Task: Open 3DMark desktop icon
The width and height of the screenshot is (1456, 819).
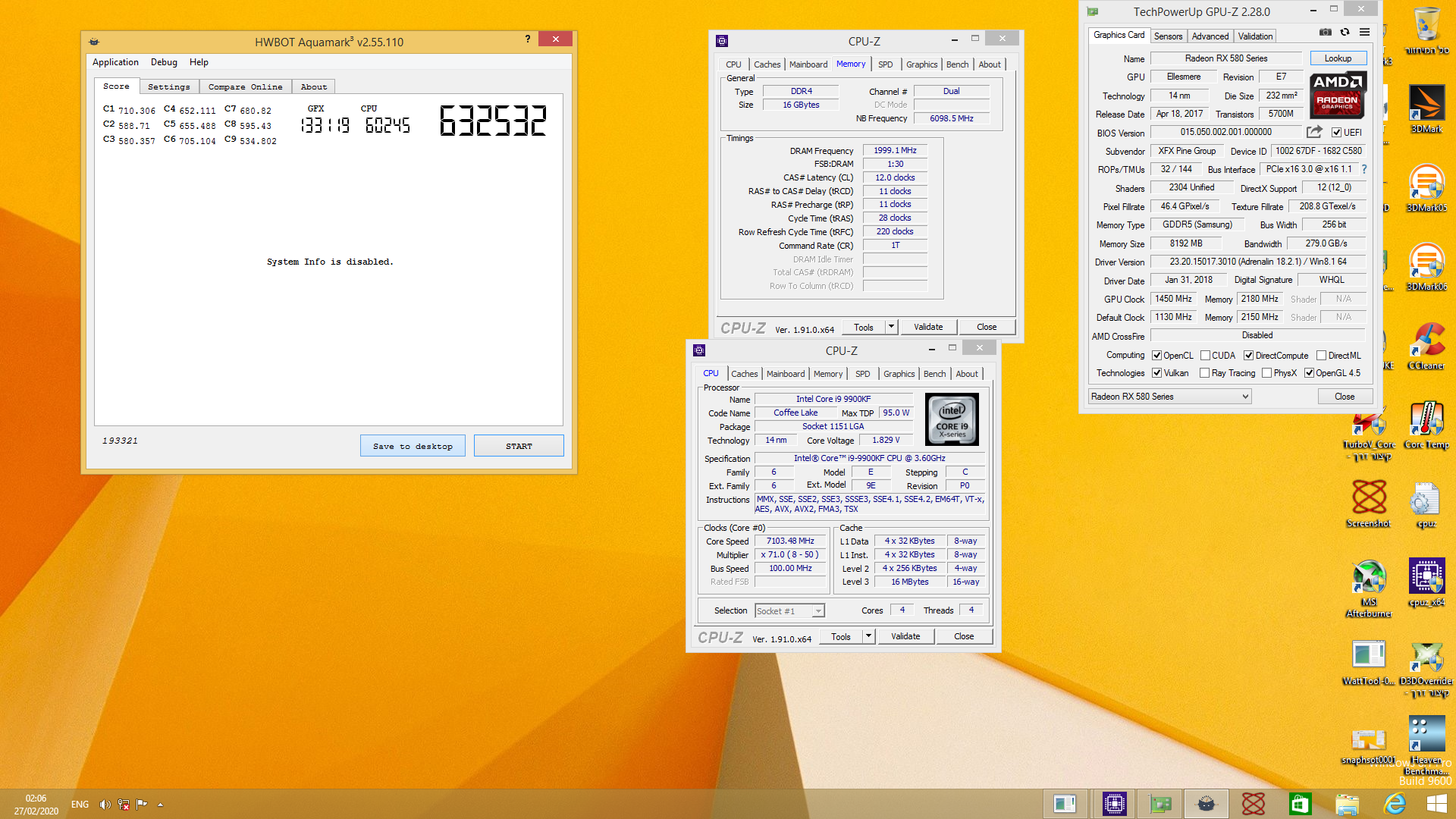Action: [x=1426, y=108]
